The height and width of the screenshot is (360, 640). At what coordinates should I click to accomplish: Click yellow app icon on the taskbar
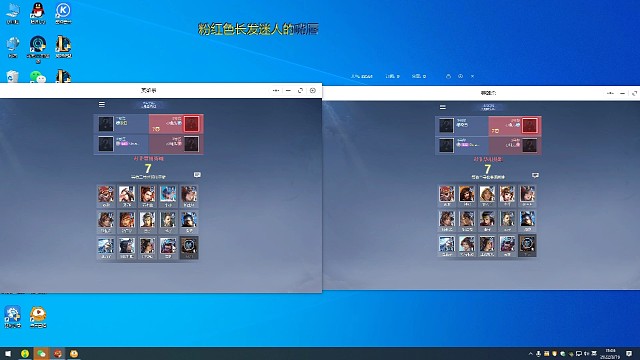(74, 353)
